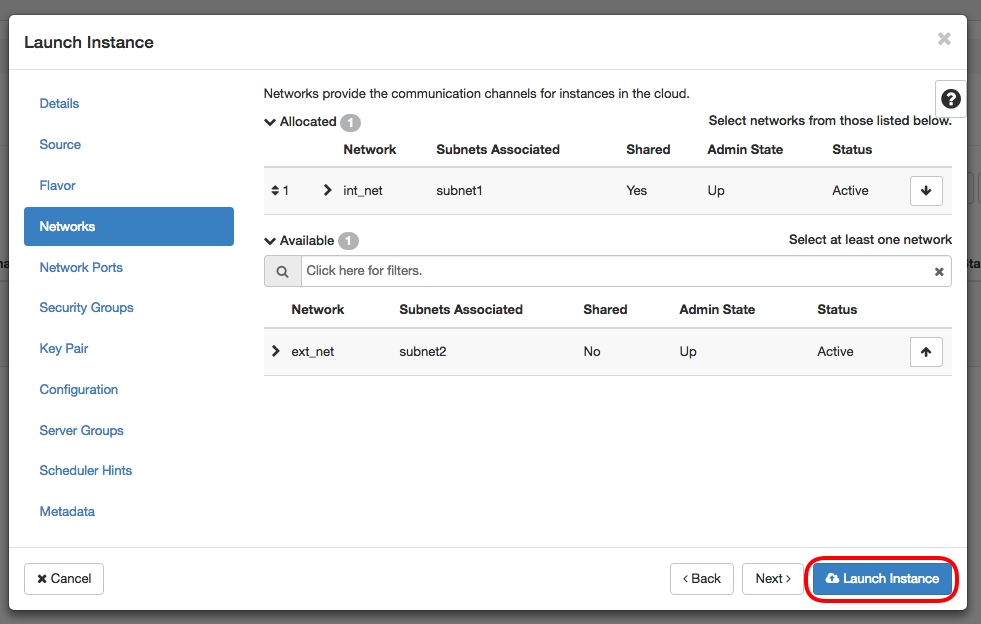Click the Available count badge
981x624 pixels.
[x=348, y=241]
